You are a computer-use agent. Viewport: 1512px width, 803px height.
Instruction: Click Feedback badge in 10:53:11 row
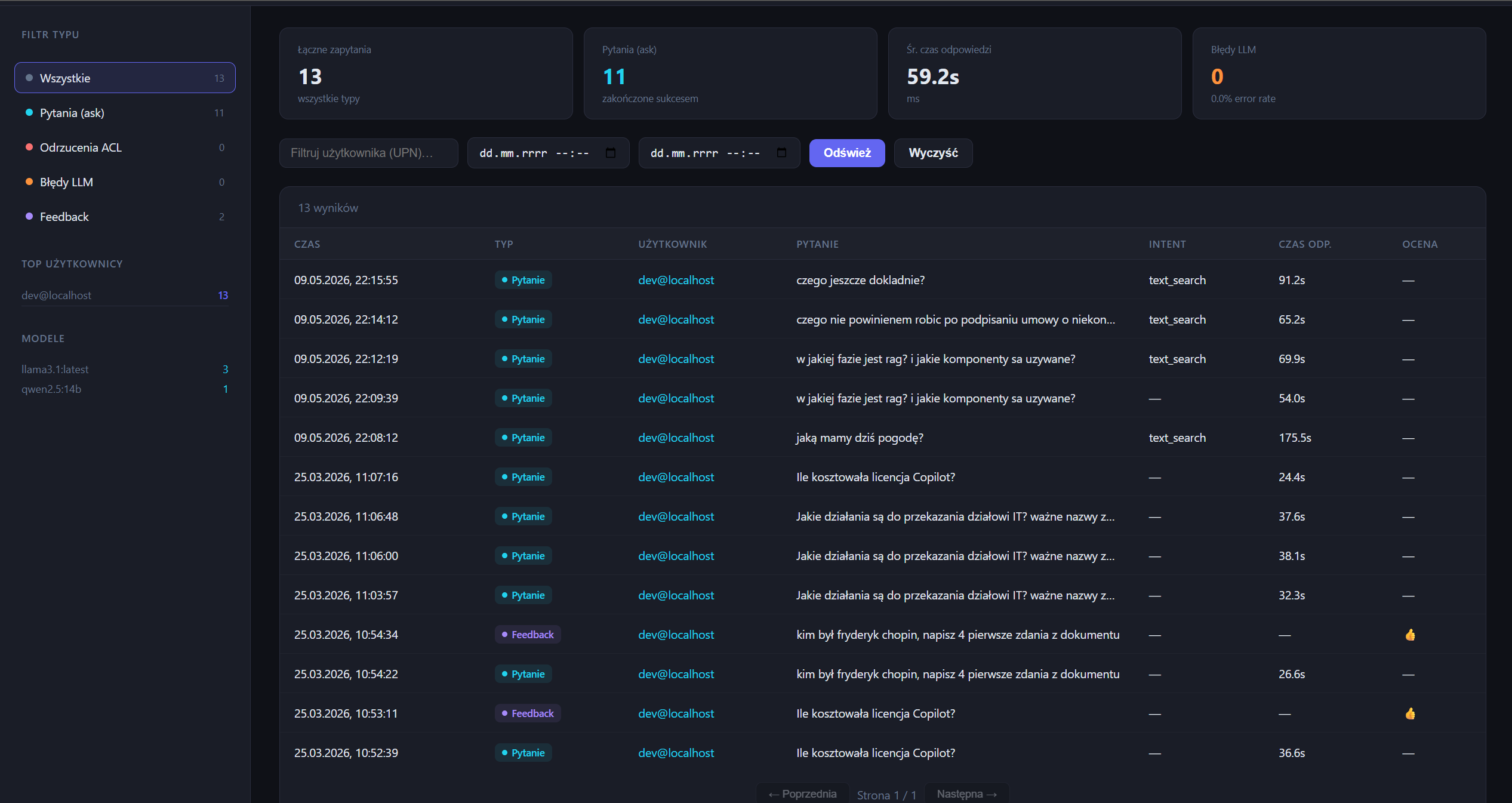coord(528,713)
